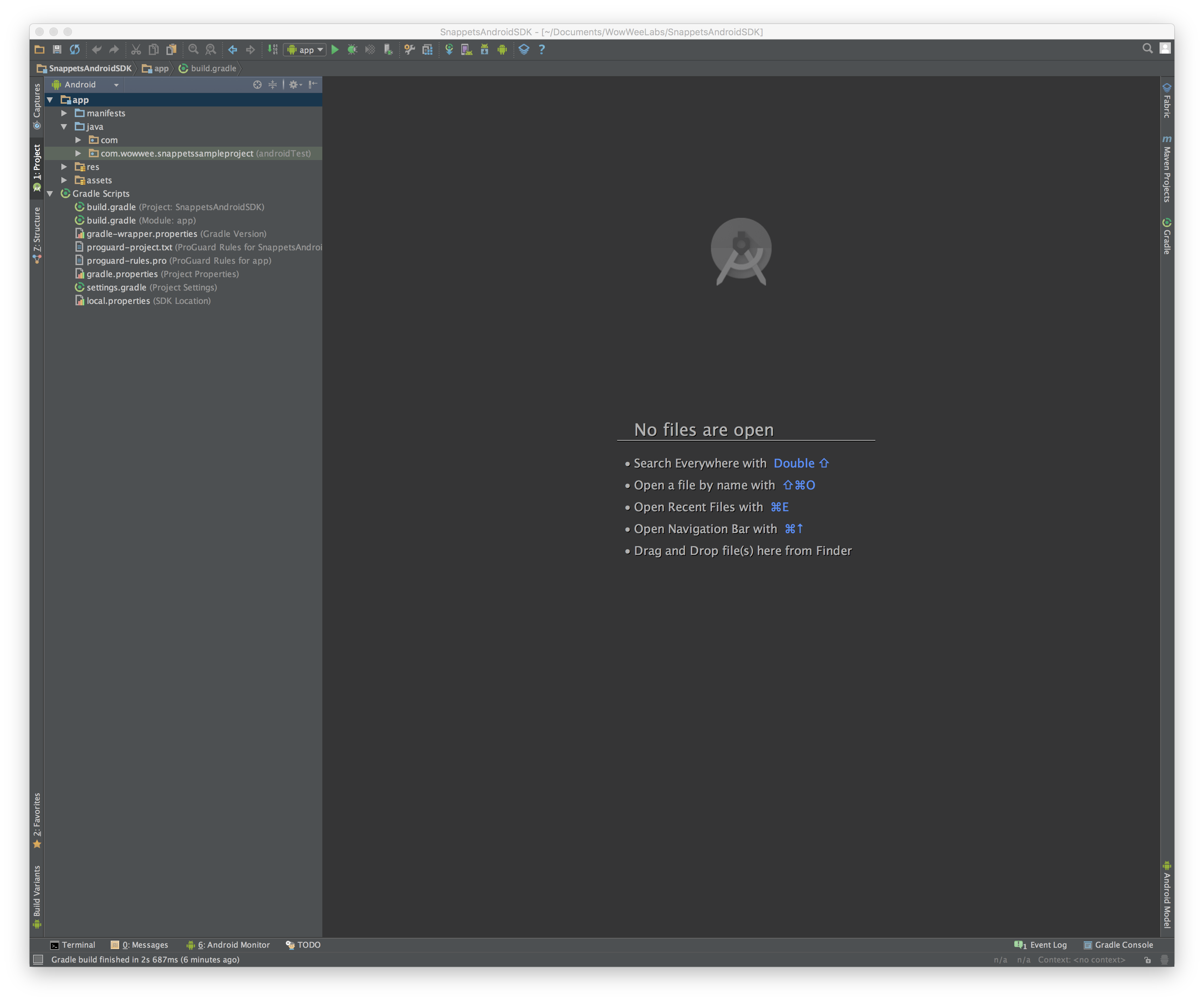Open SDK Manager download icon

point(485,50)
